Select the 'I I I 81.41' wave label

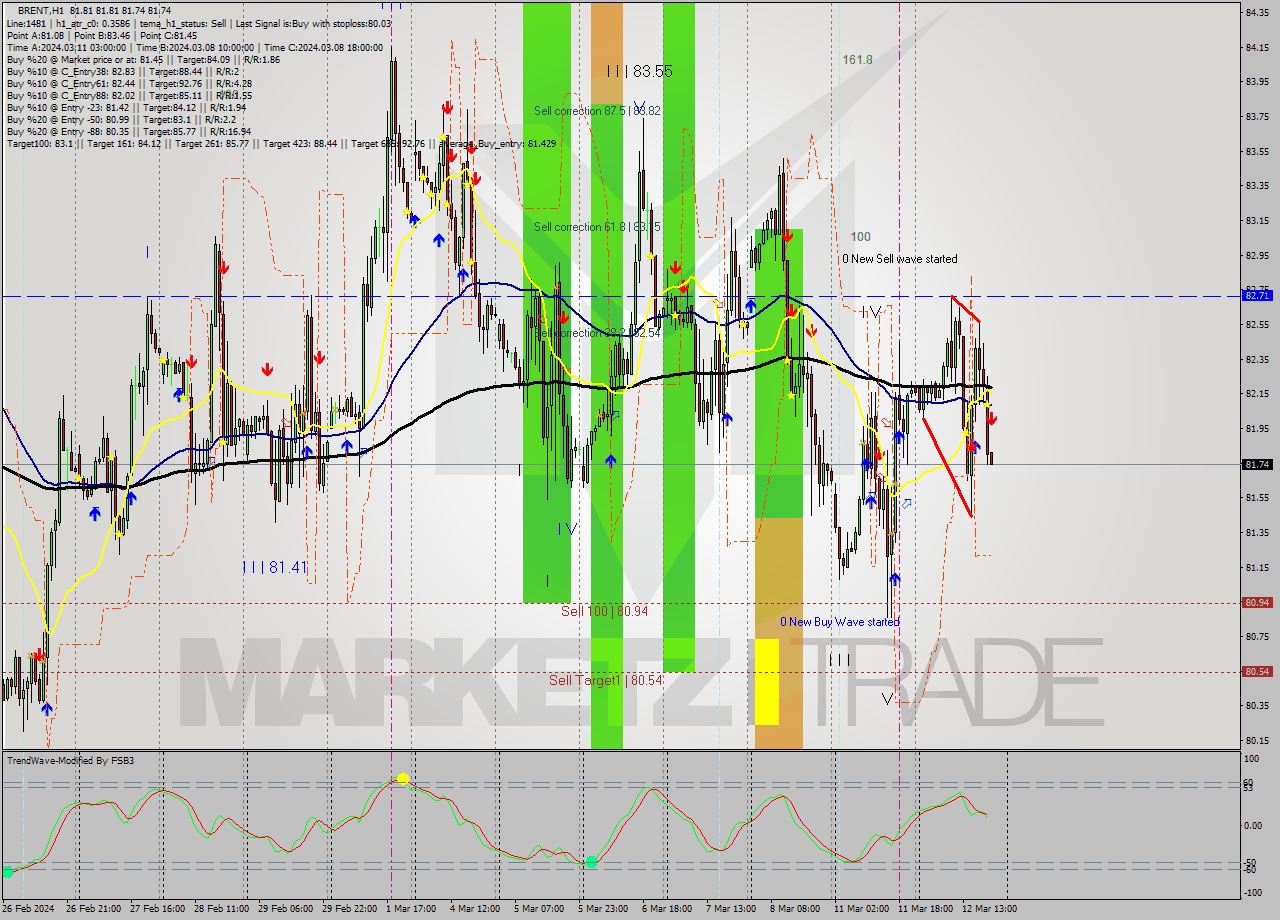[x=274, y=567]
